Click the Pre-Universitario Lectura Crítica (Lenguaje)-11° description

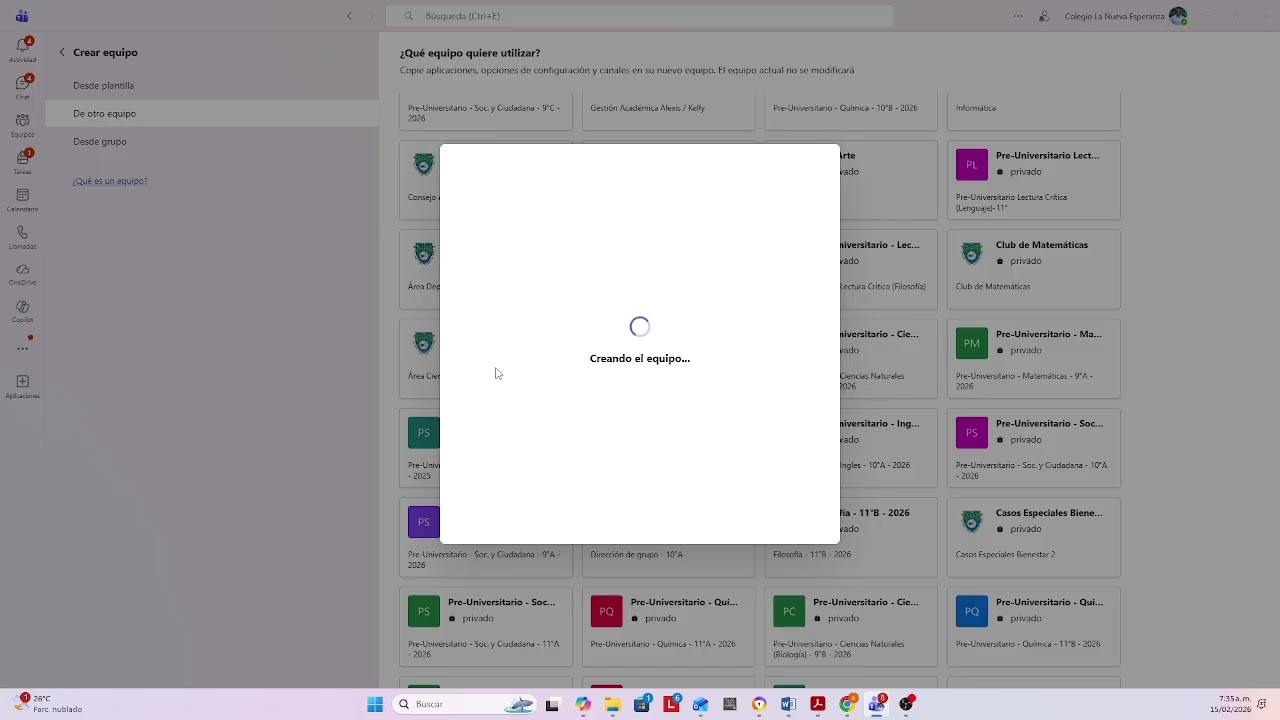tap(1011, 202)
